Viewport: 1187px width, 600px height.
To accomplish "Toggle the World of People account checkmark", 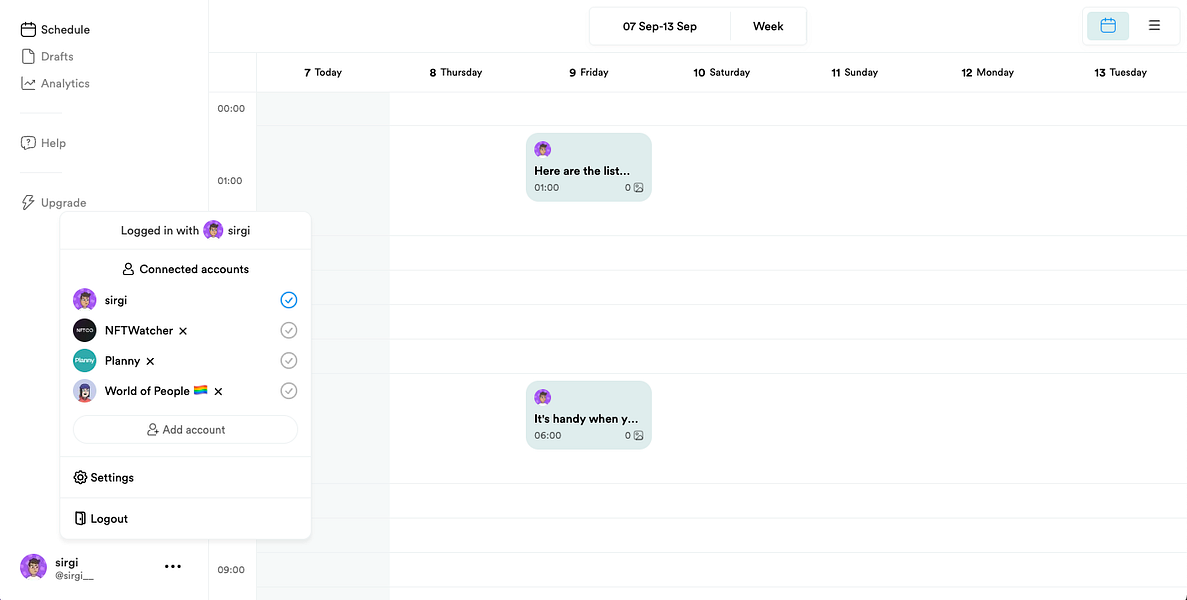I will [x=288, y=391].
